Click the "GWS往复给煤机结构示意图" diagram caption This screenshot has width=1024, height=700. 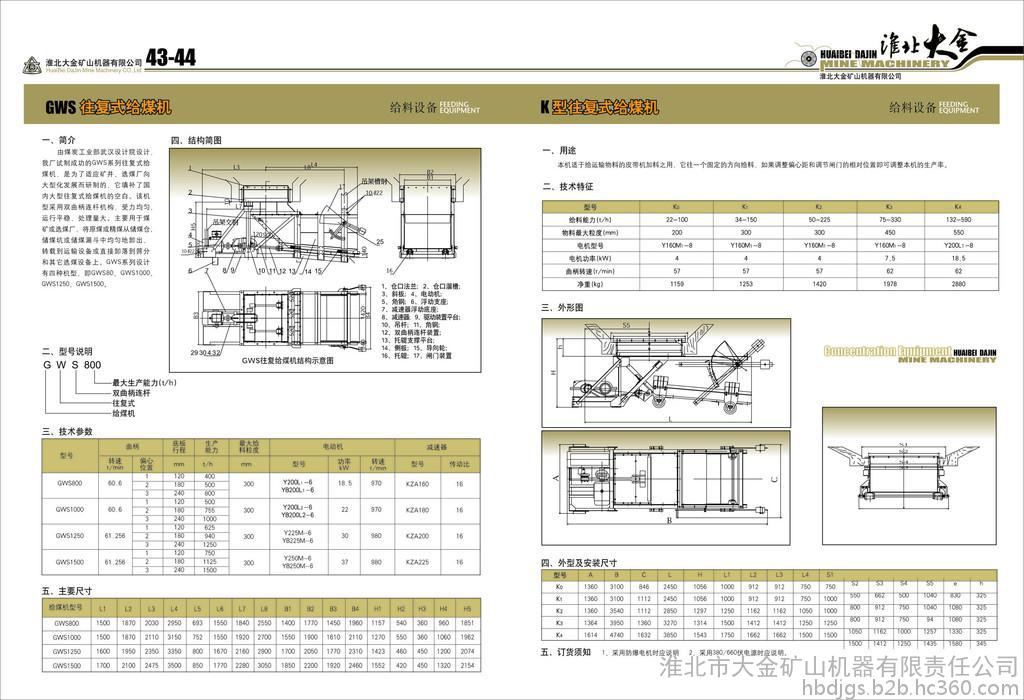coord(287,360)
